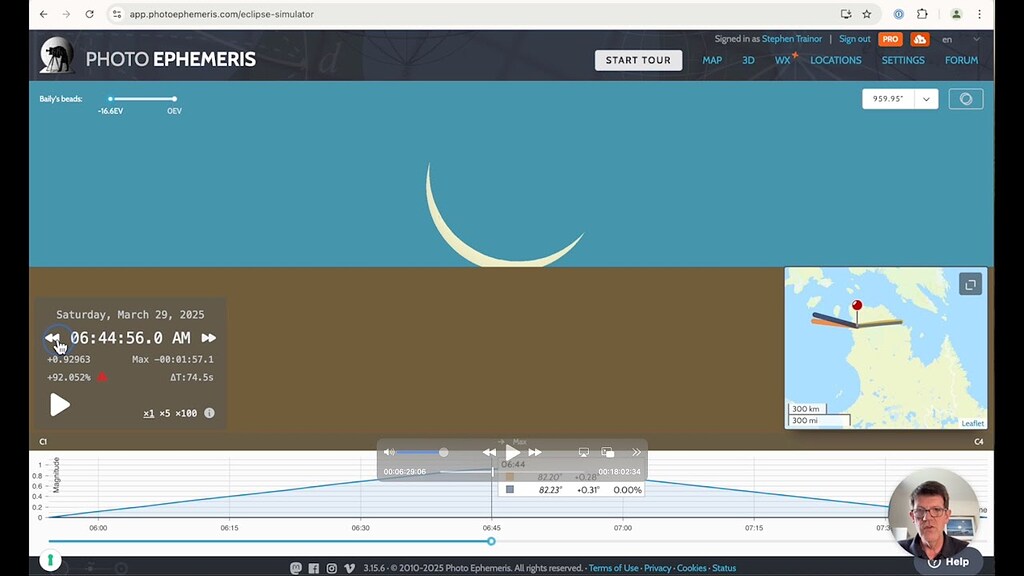Adjust the Baily's beads exposure slider
Screen dimensions: 1024x576
tap(142, 99)
